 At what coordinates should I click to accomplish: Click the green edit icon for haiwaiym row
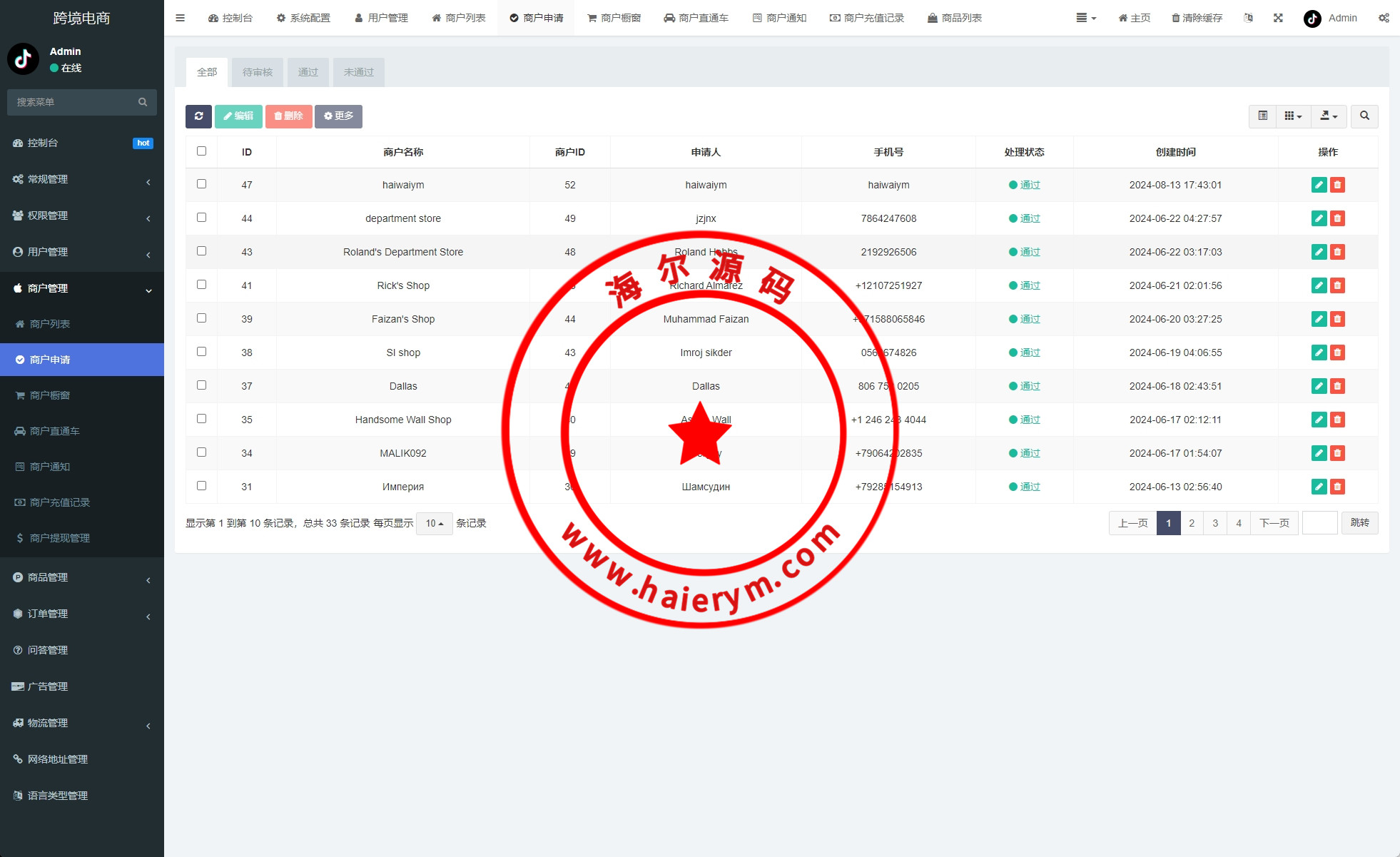[1319, 185]
